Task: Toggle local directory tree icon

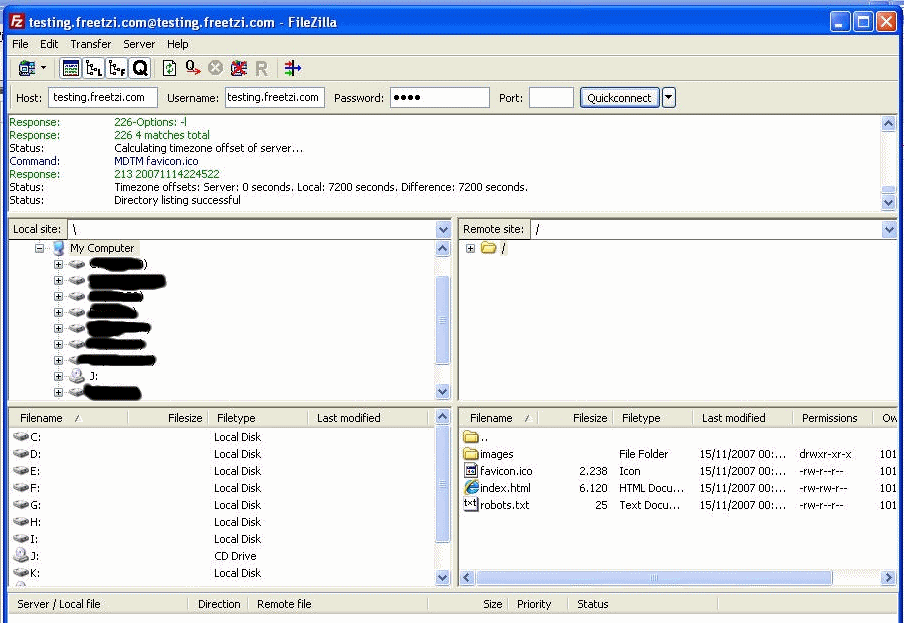Action: click(94, 68)
